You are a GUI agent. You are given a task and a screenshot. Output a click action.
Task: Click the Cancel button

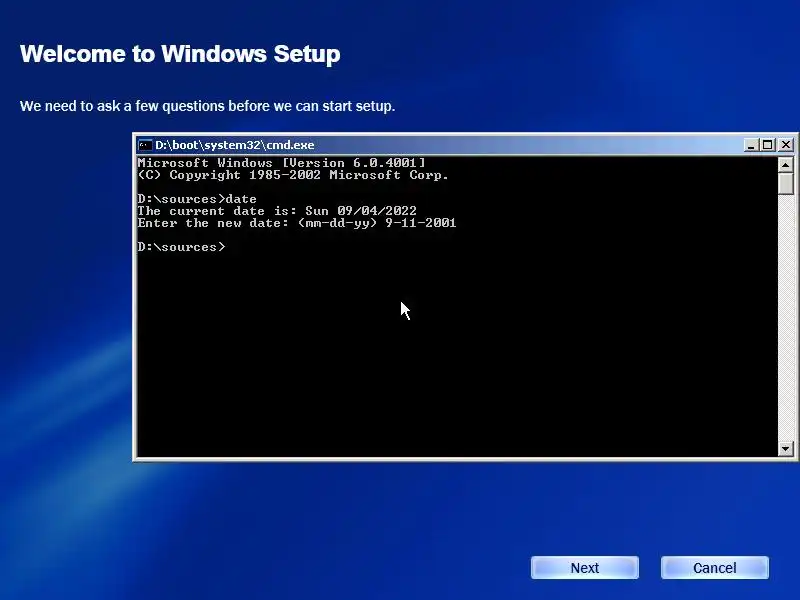[715, 568]
